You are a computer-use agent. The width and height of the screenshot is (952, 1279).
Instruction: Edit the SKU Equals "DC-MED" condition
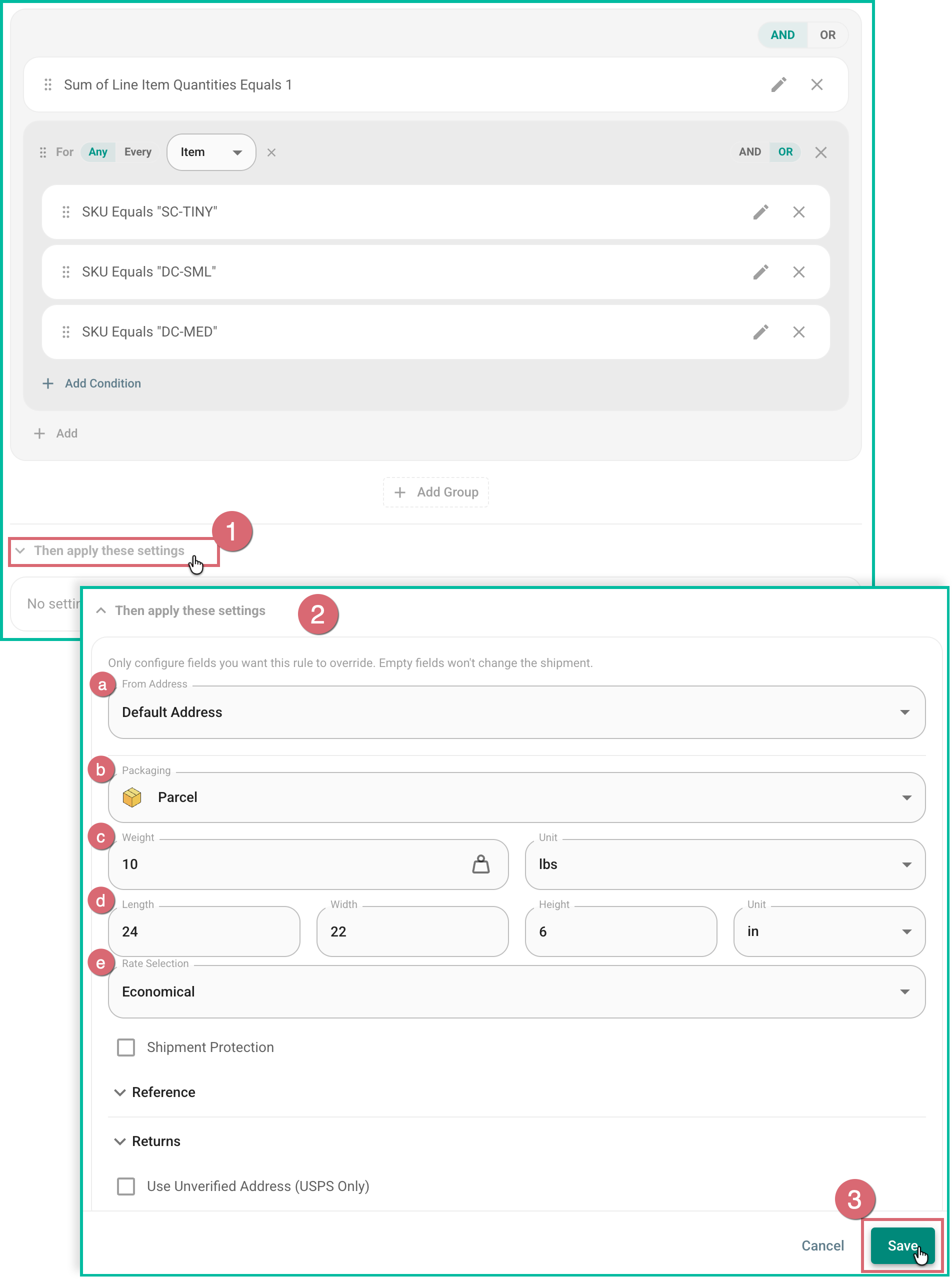760,332
